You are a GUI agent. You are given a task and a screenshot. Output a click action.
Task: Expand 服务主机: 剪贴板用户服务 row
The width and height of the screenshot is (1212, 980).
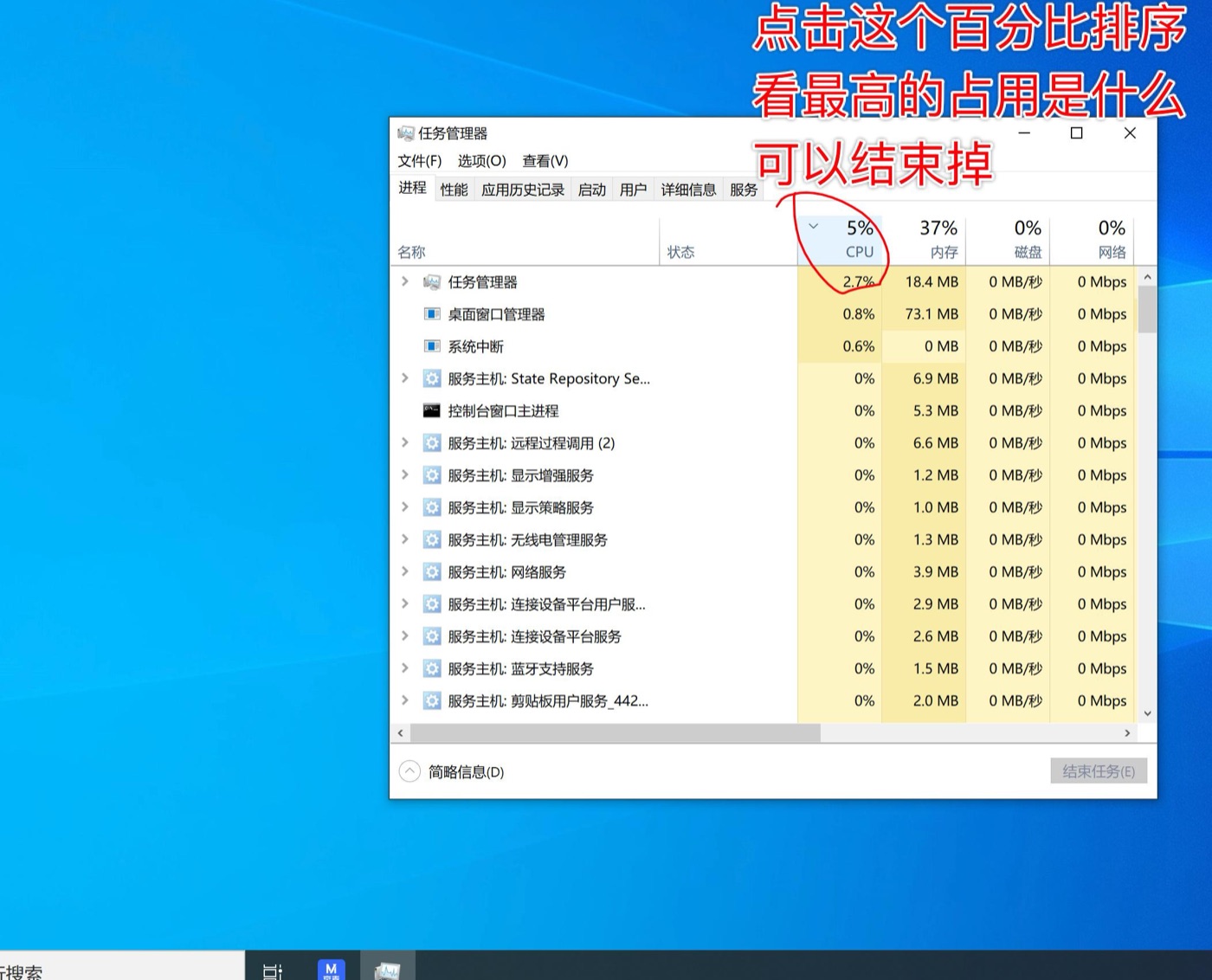tap(404, 700)
